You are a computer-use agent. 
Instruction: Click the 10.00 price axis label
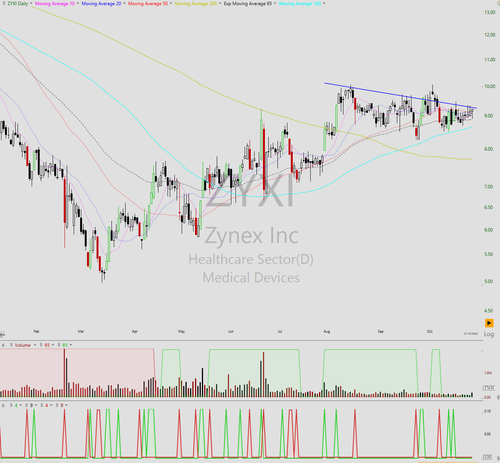[x=490, y=86]
